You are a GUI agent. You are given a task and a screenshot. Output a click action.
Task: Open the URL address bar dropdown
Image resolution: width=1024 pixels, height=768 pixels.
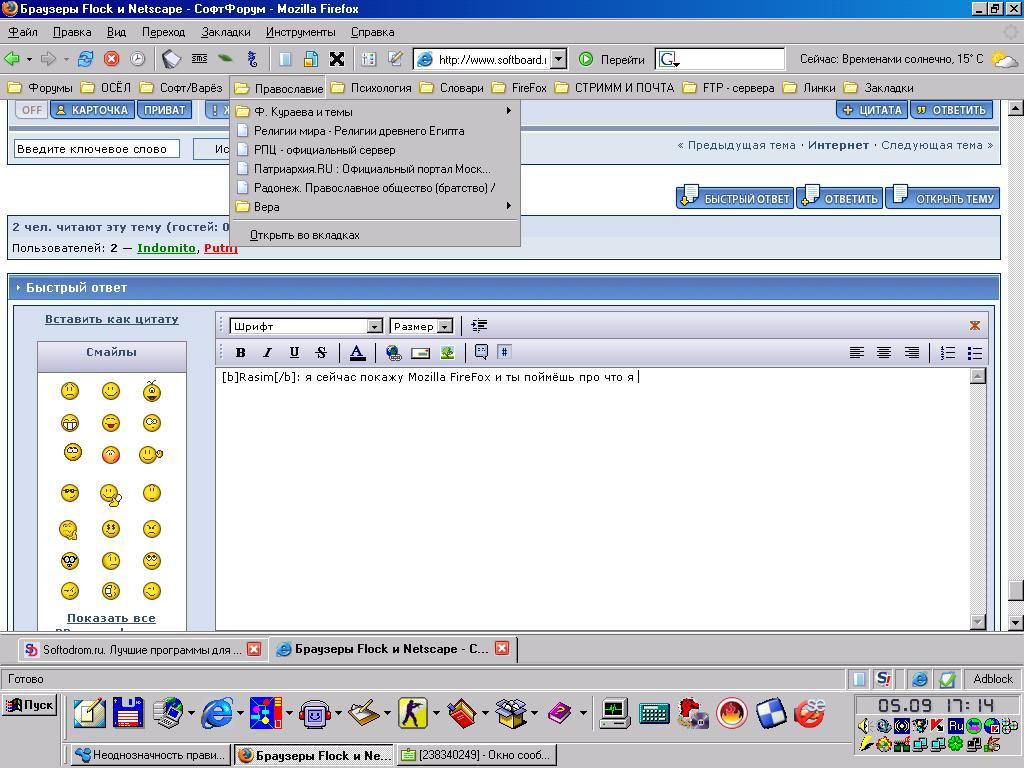(558, 59)
